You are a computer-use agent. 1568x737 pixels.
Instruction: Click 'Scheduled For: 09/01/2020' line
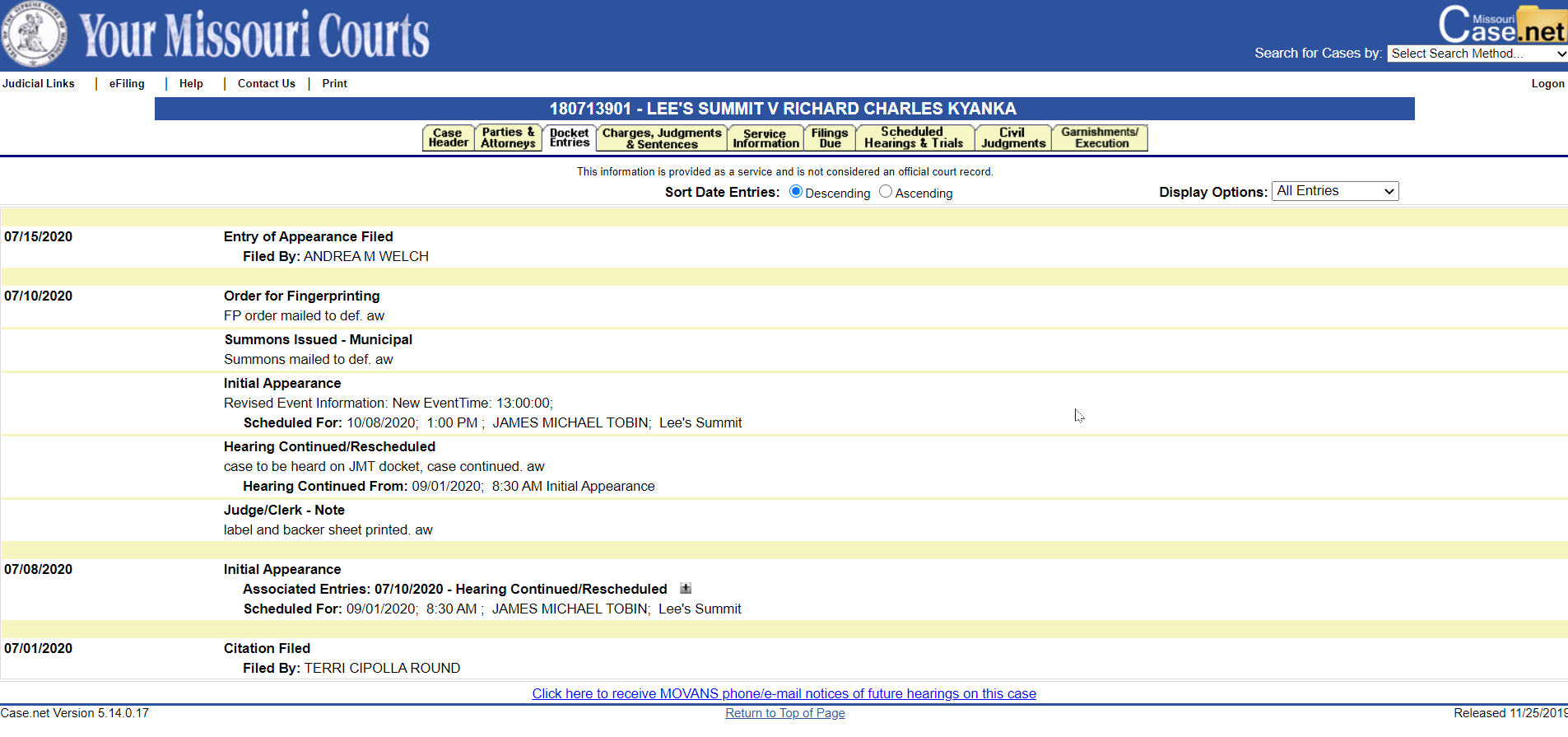492,609
